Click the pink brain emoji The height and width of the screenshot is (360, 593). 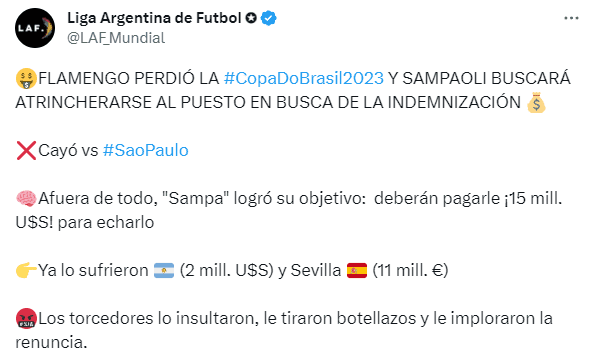pyautogui.click(x=26, y=198)
